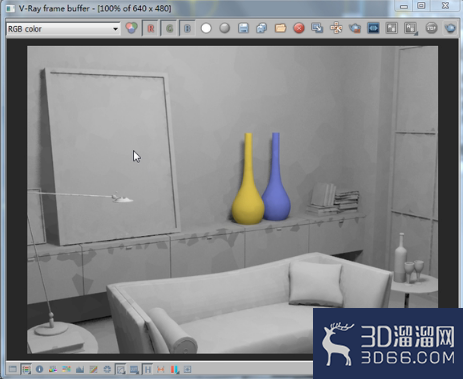Image resolution: width=463 pixels, height=379 pixels.
Task: Clear image with the red X icon
Action: pyautogui.click(x=299, y=28)
